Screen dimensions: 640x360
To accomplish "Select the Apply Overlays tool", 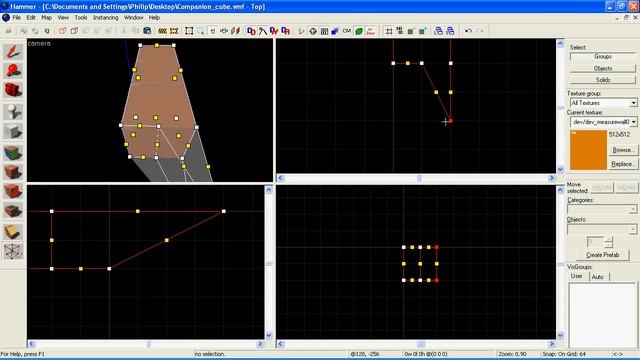I will (x=13, y=211).
